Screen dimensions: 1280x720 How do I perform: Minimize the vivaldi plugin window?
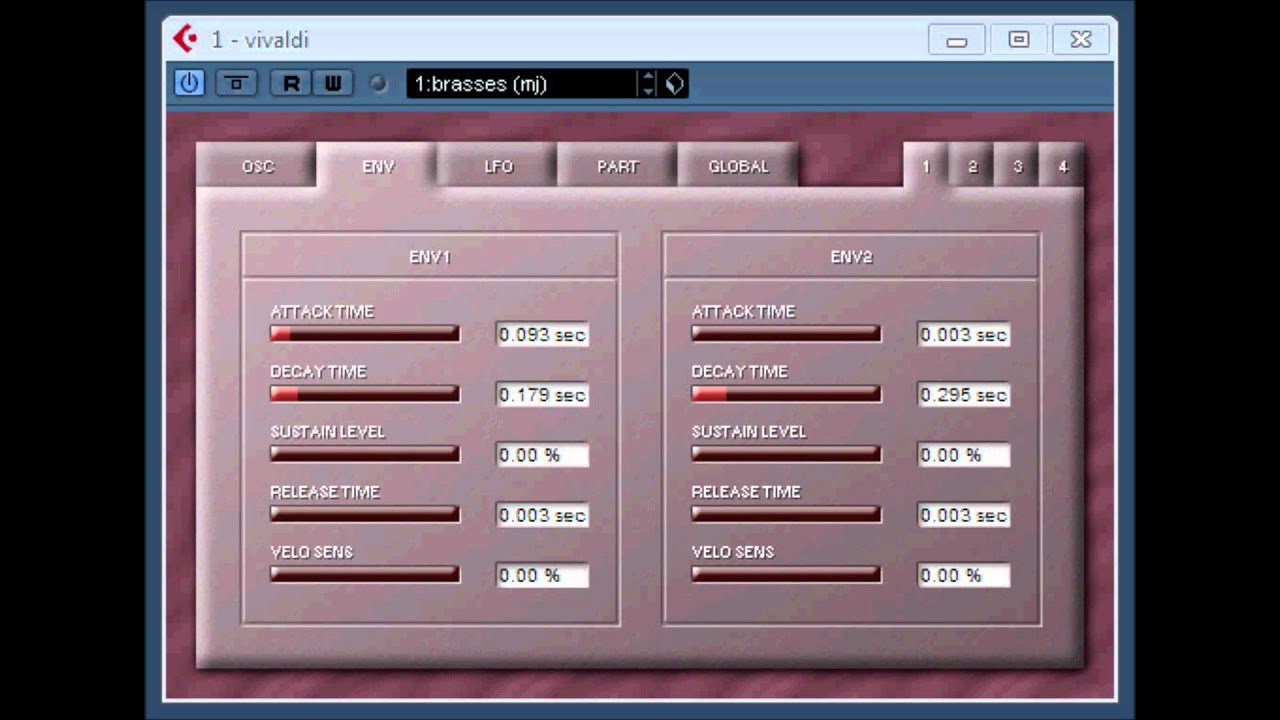coord(956,40)
